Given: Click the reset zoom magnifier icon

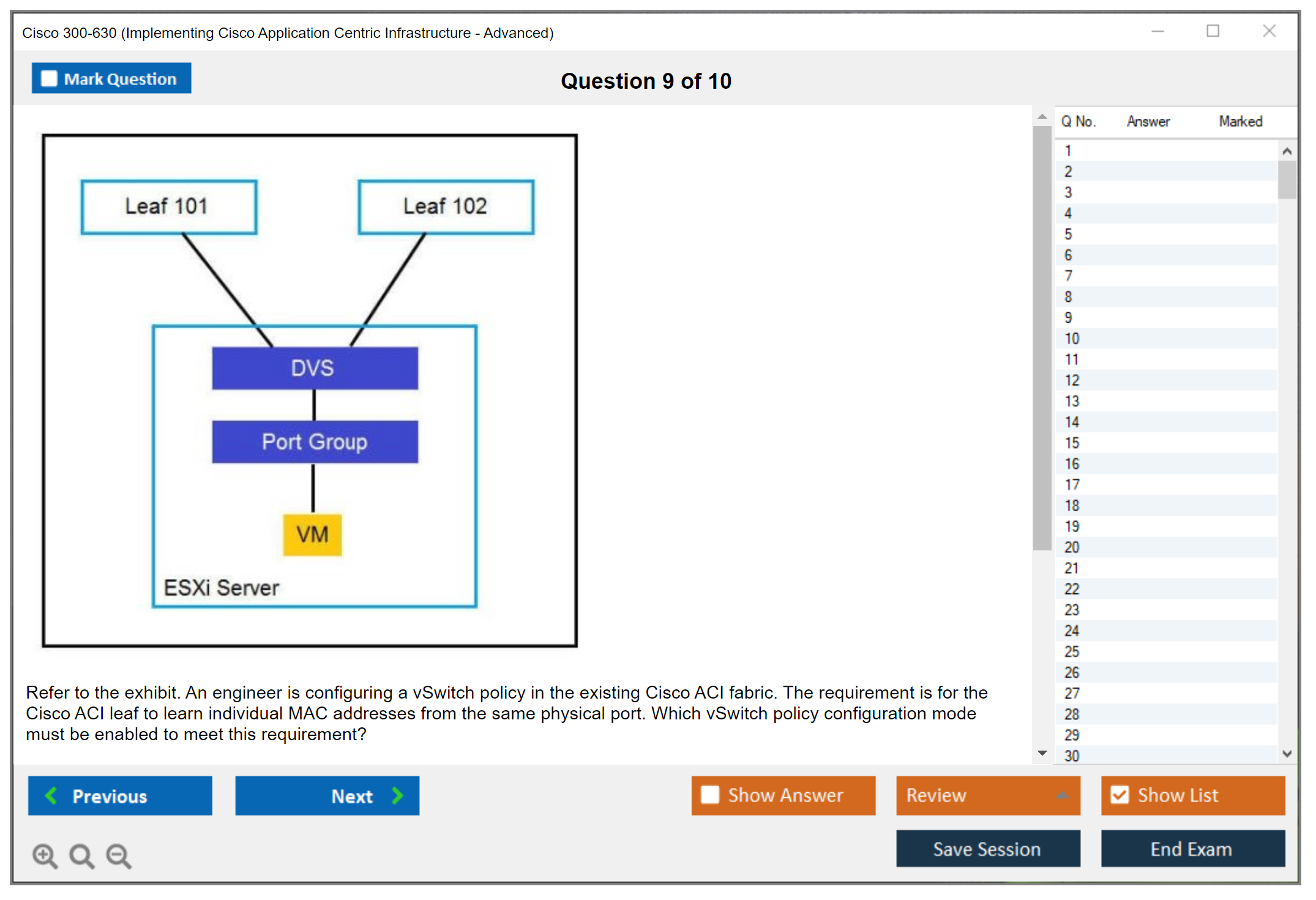Looking at the screenshot, I should 81,855.
